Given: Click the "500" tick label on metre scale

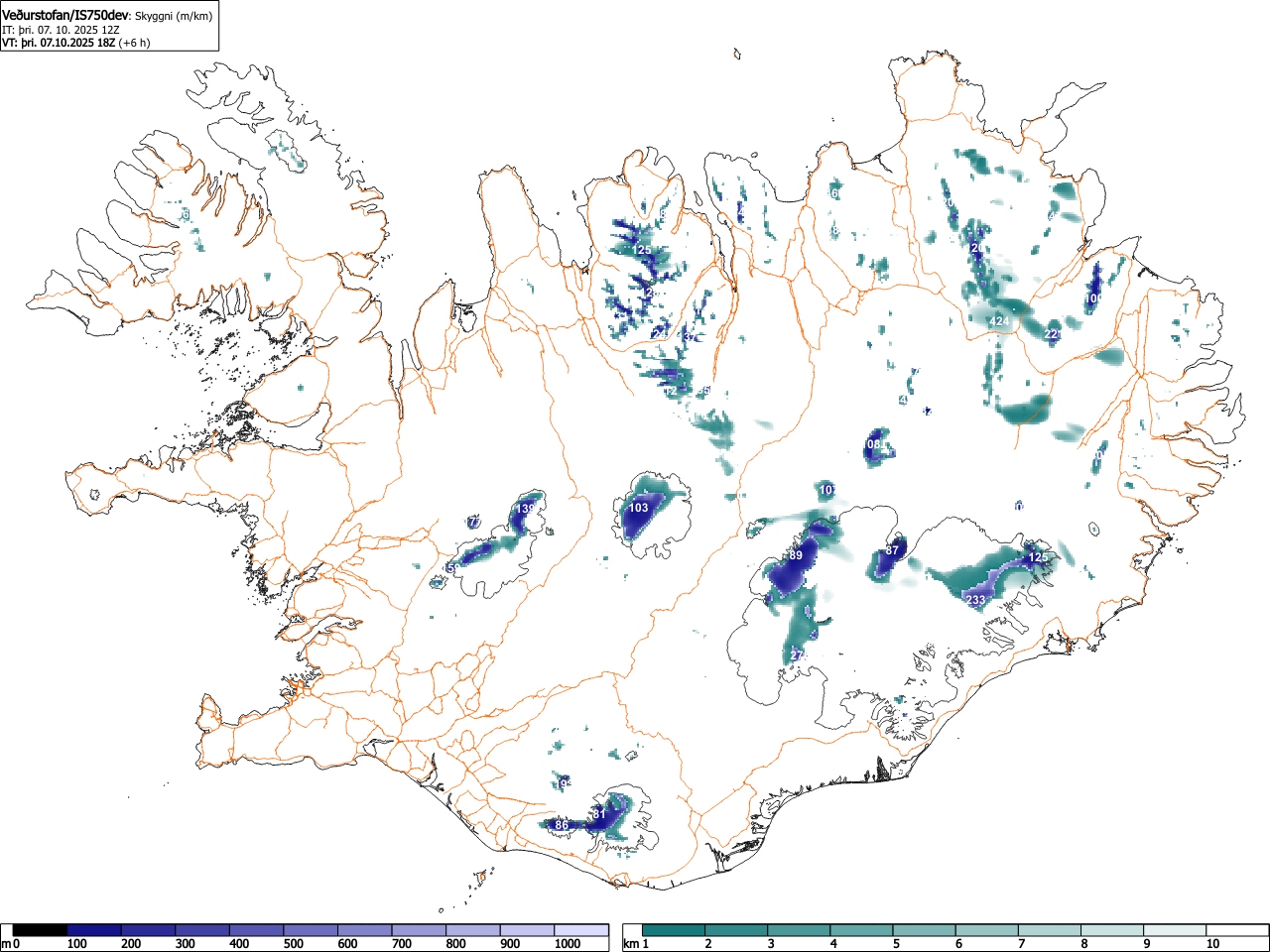Looking at the screenshot, I should click(293, 945).
